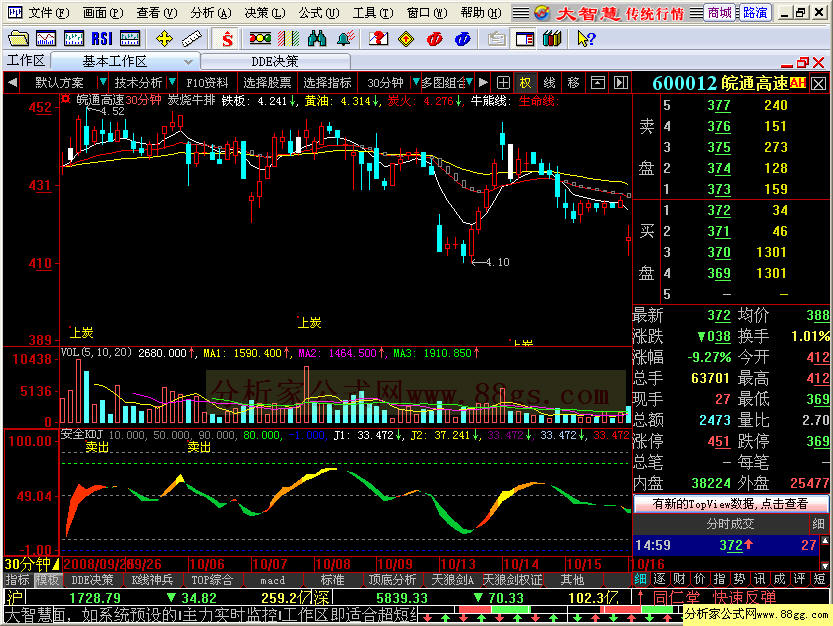Image resolution: width=833 pixels, height=626 pixels.
Task: Click the crosshair grid icon in chart toolbar
Action: 503,83
